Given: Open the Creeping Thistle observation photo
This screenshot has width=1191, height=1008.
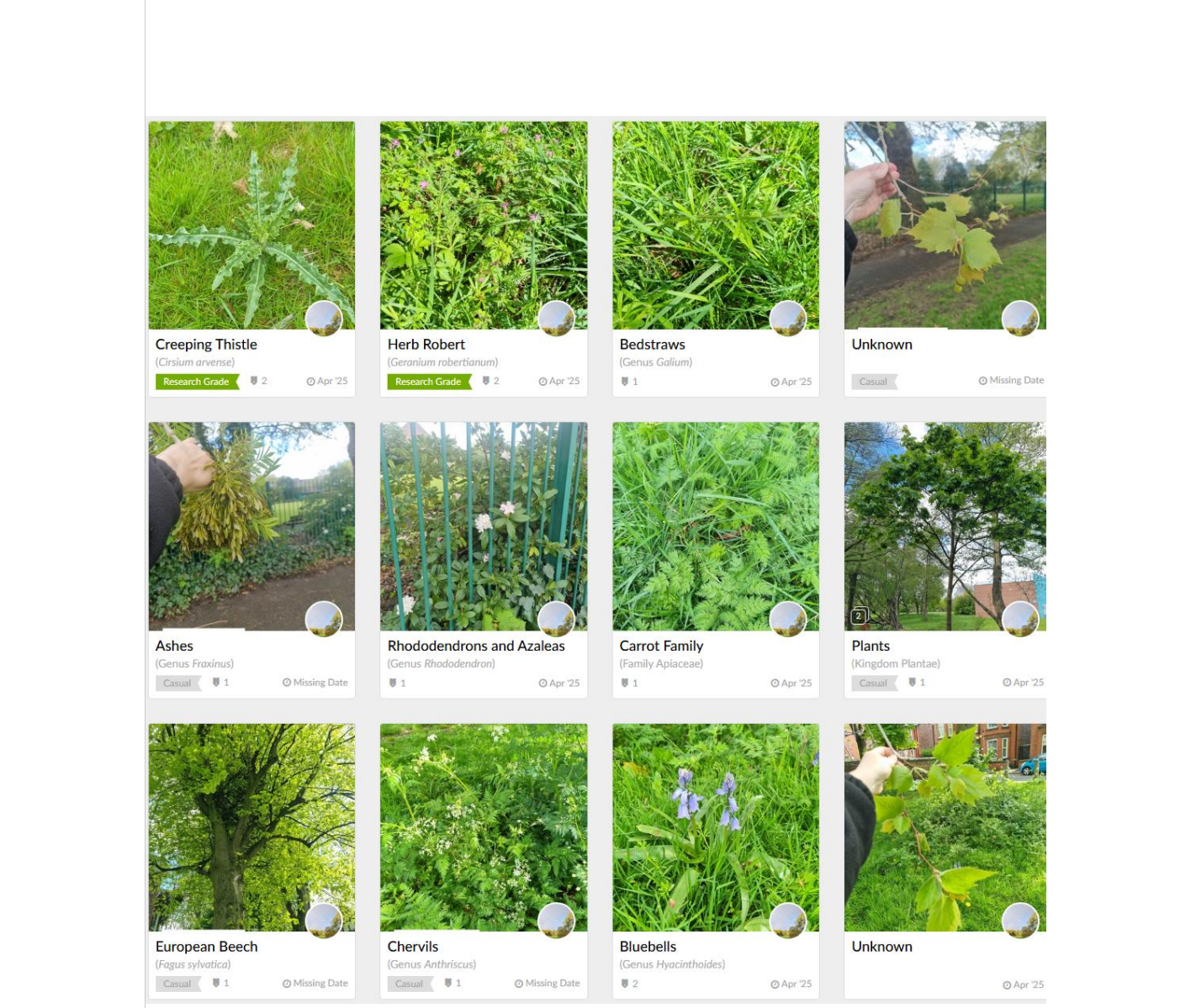Looking at the screenshot, I should 251,225.
